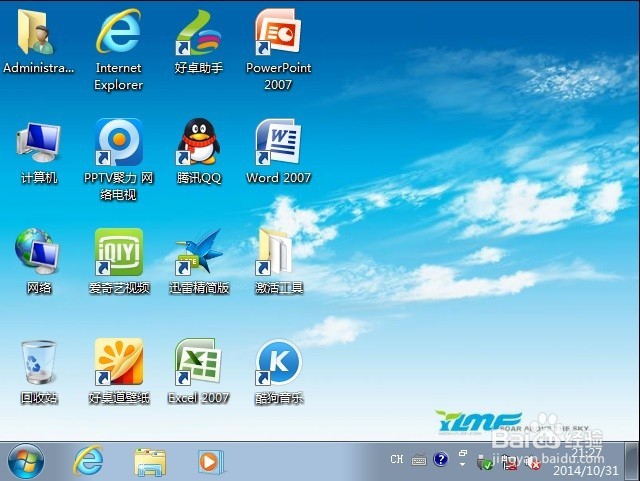Launch 爱奇艺视频 iQIYI shortcut

point(119,252)
